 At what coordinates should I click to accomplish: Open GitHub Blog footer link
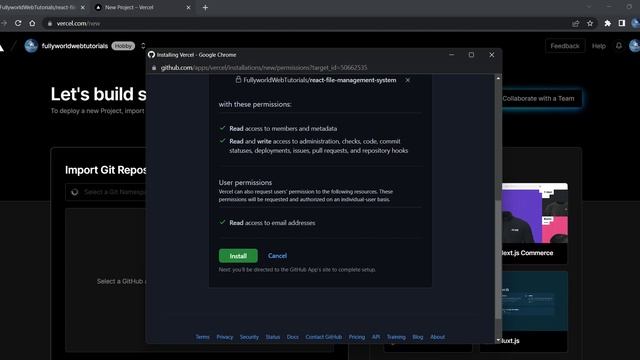418,337
